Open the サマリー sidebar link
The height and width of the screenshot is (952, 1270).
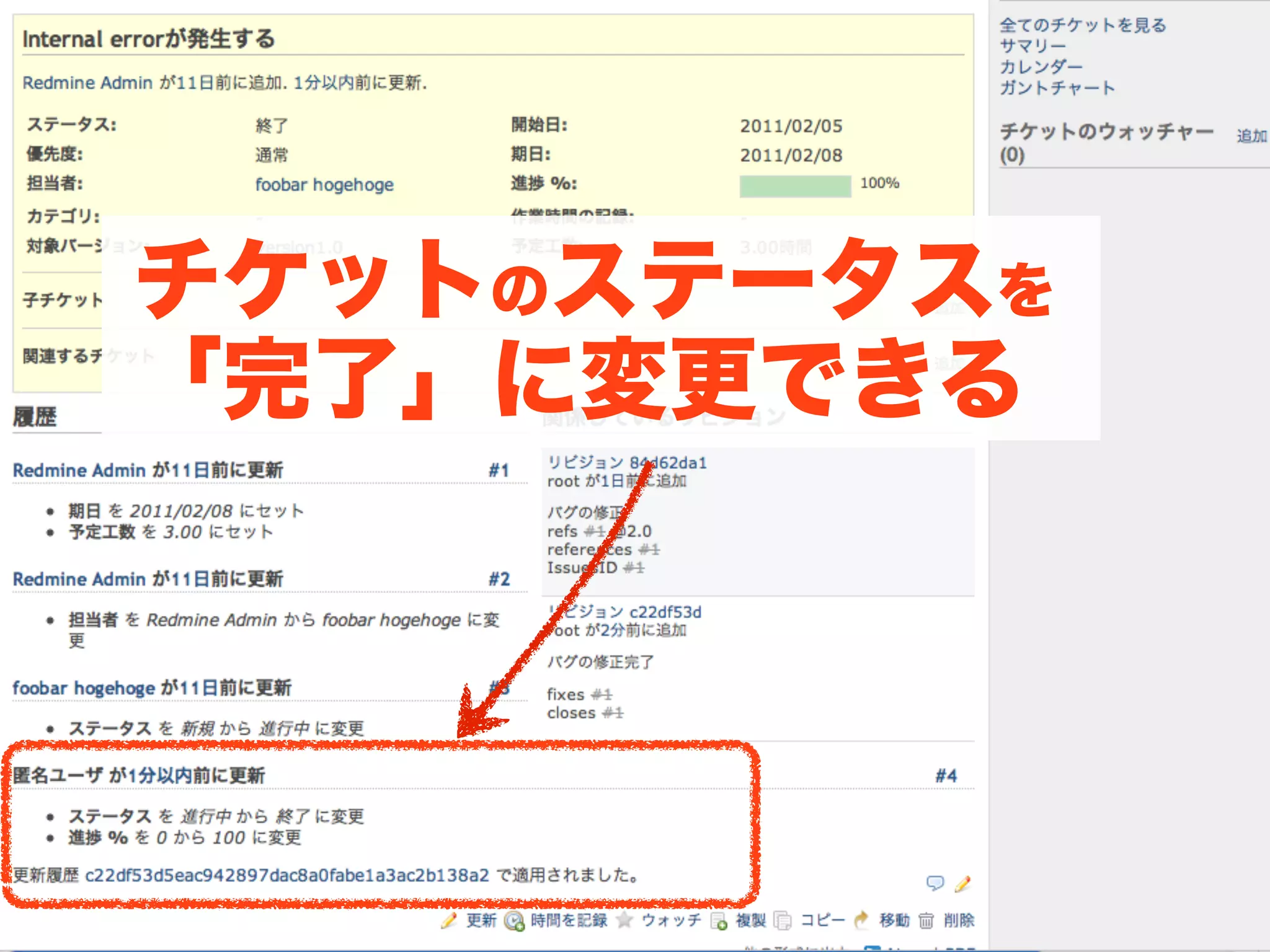[x=1032, y=46]
